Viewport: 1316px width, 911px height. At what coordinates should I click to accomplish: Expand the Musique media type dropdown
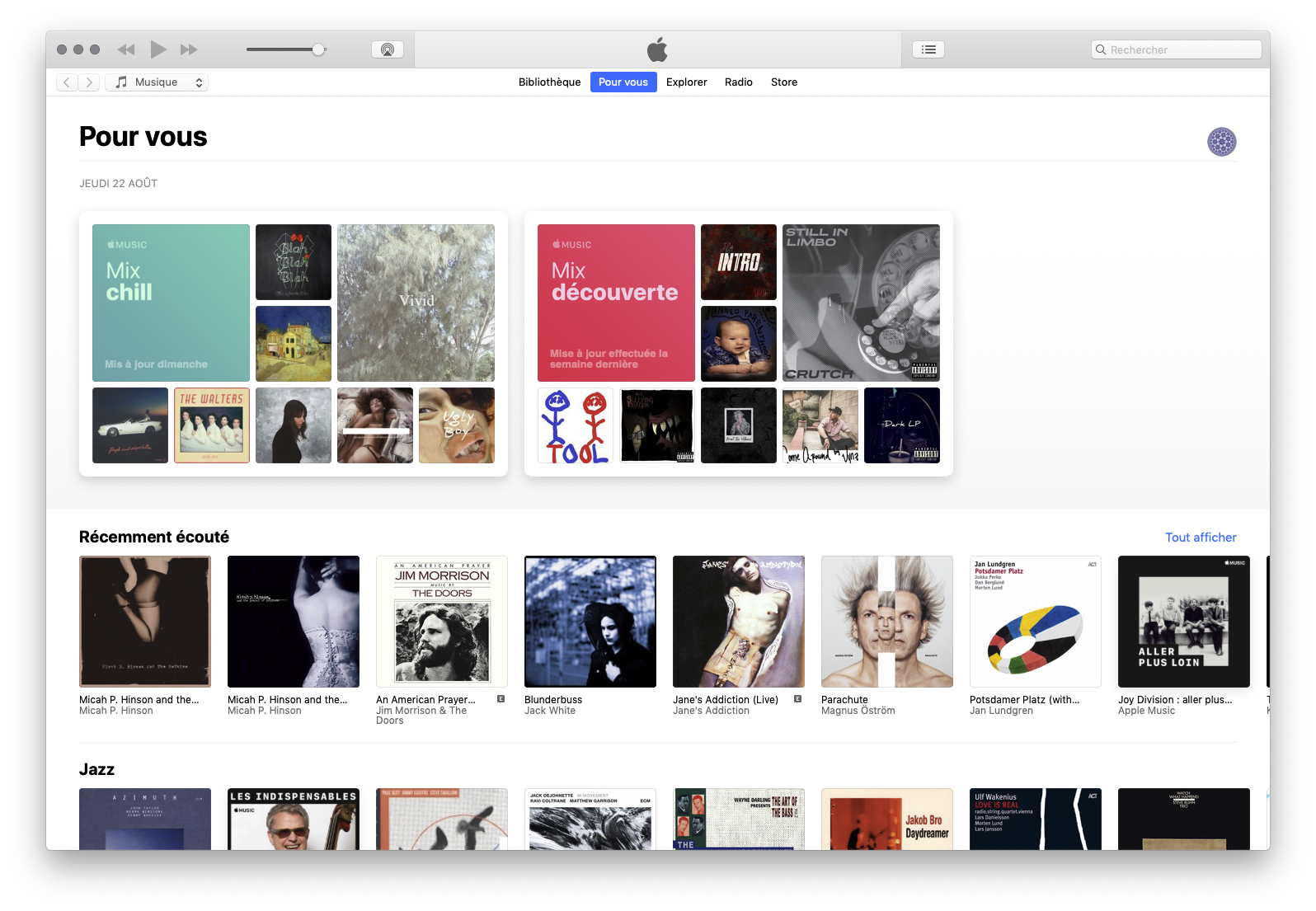point(157,82)
